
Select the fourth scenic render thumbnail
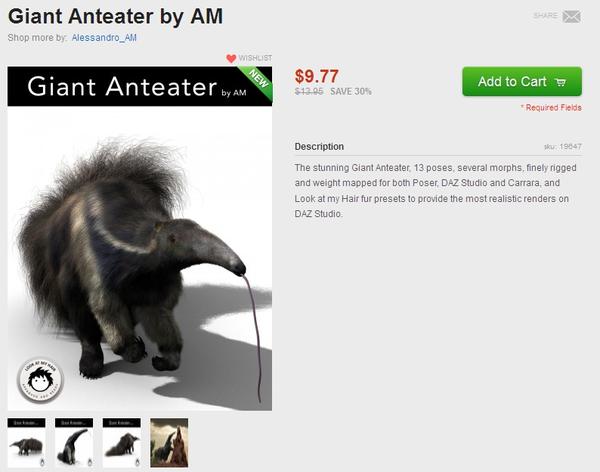tap(169, 443)
